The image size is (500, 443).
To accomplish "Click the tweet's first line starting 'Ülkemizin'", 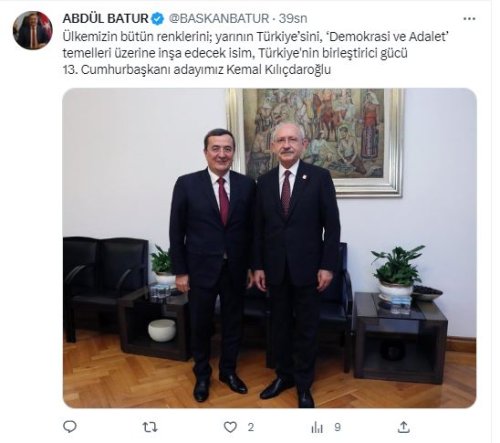I will 255,36.
